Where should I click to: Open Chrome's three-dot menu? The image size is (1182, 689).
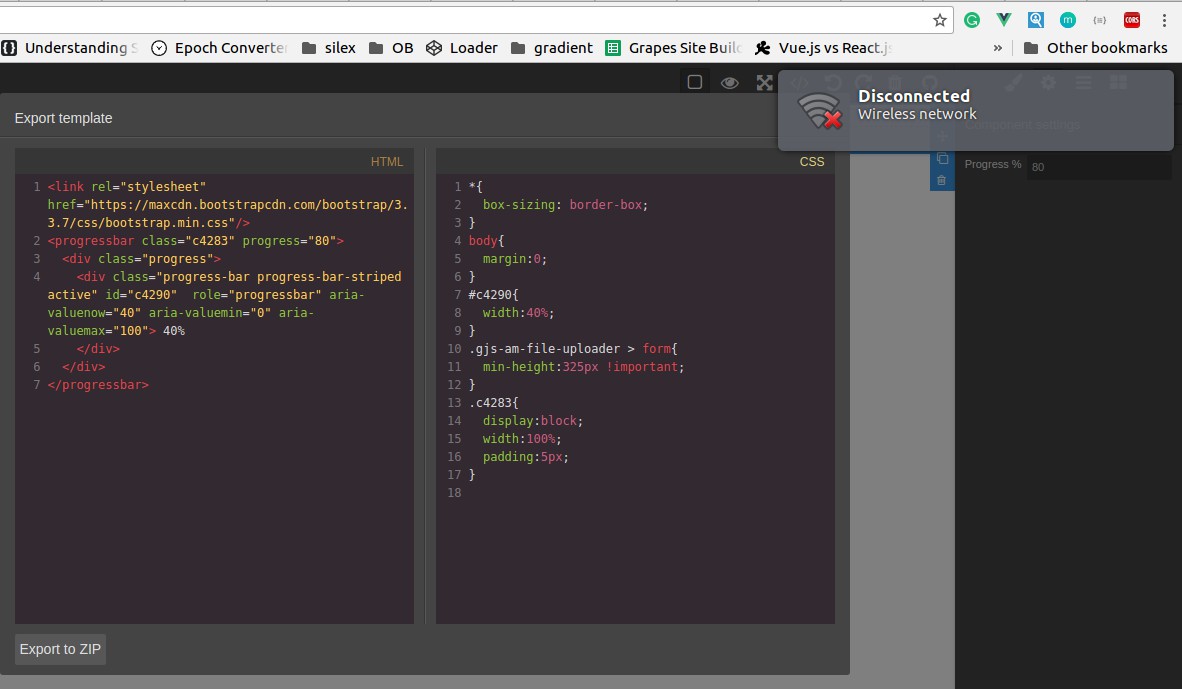coord(1163,20)
